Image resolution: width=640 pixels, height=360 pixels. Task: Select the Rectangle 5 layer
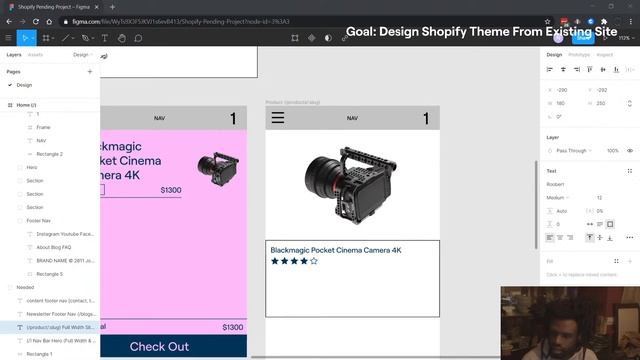[x=50, y=274]
